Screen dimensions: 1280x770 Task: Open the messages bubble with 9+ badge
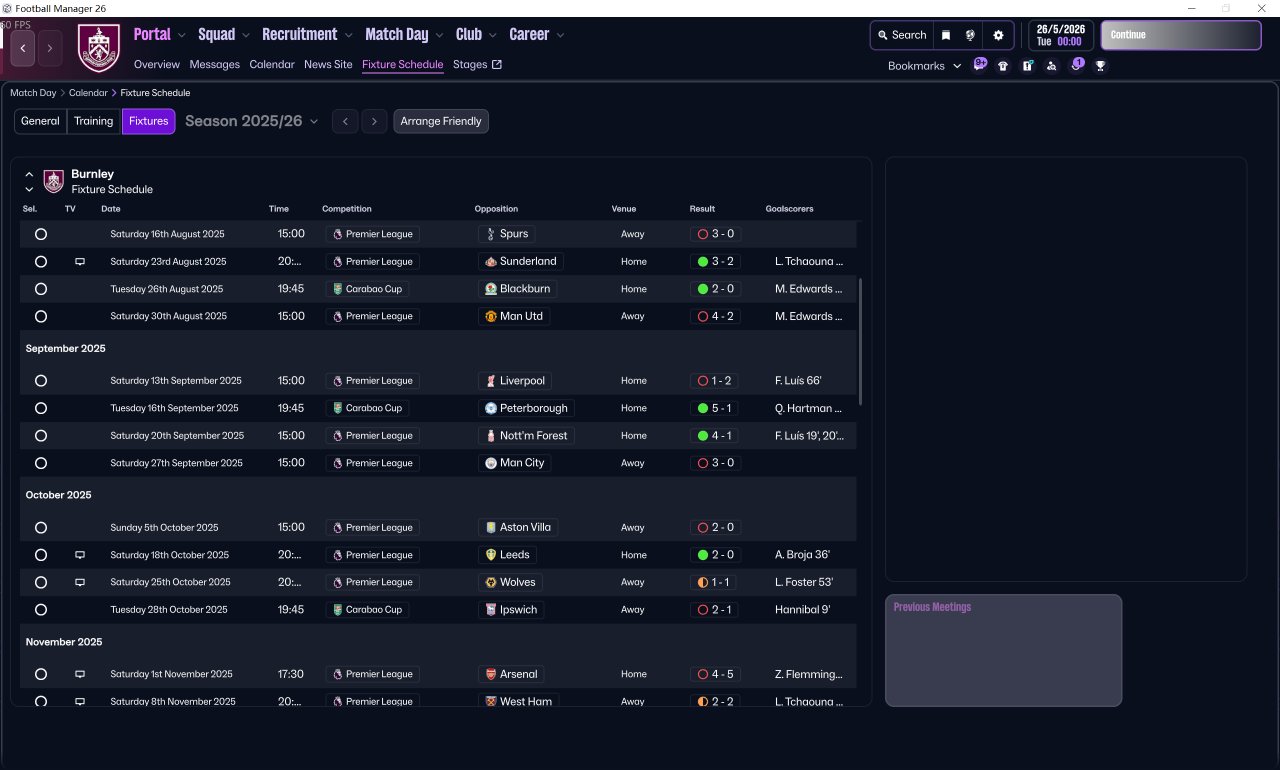click(980, 65)
